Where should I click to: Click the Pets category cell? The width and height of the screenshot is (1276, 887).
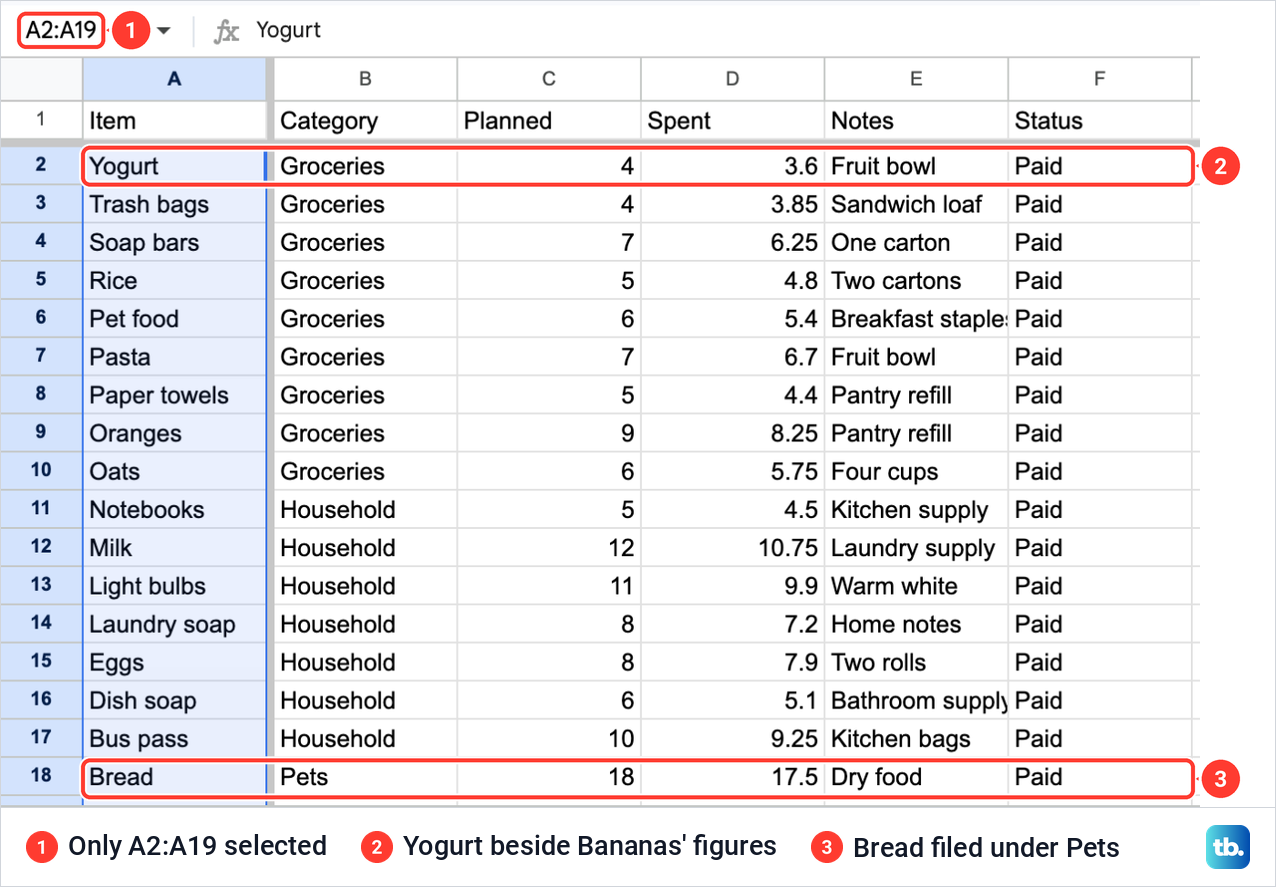click(365, 777)
